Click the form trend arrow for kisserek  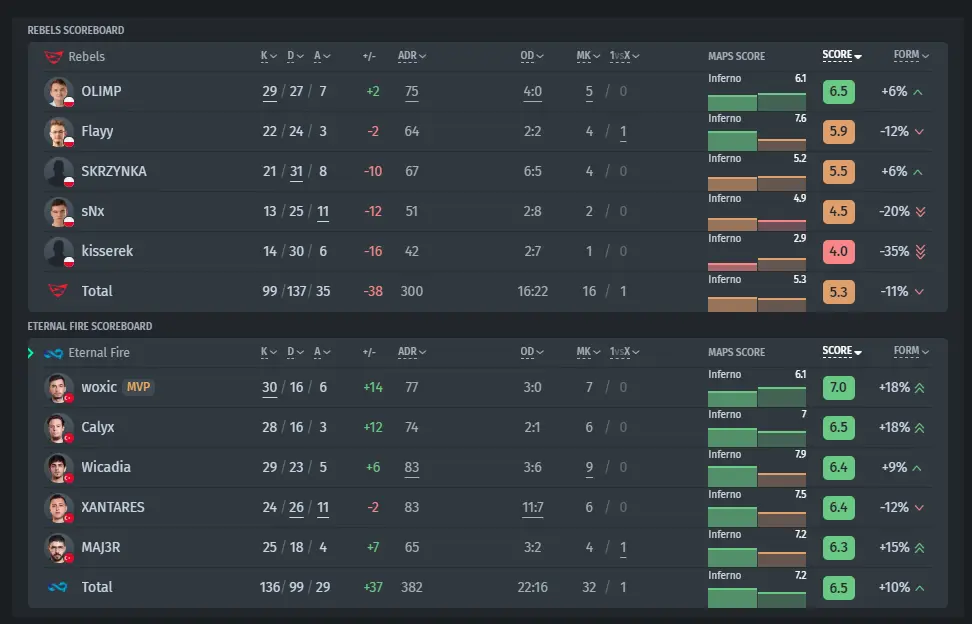(921, 252)
